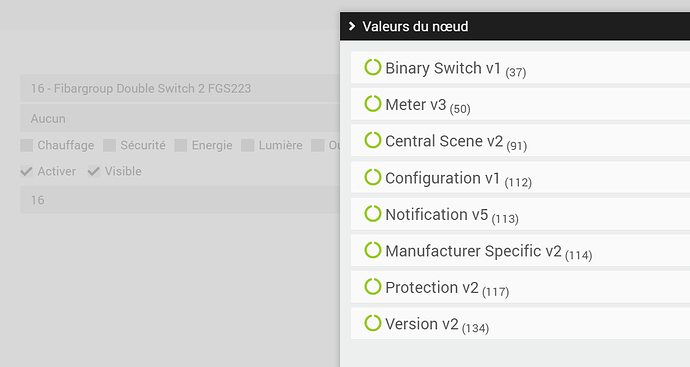Click the green circle icon beside Notification v5
Screen dimensions: 690x367
point(372,213)
